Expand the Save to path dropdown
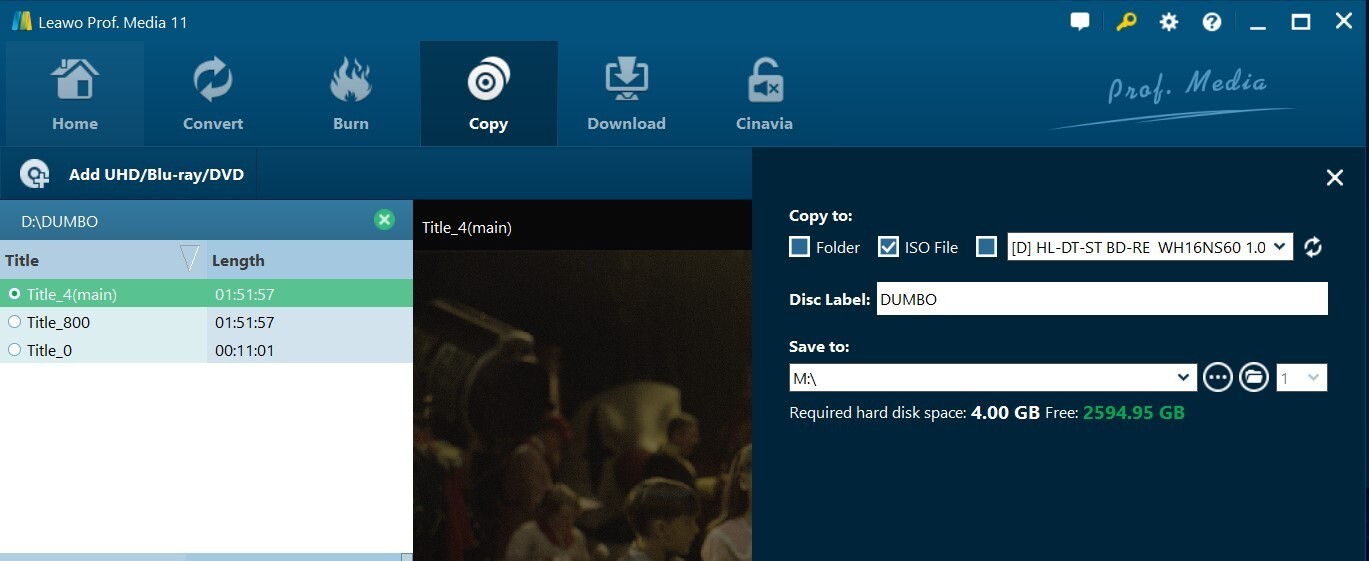The width and height of the screenshot is (1369, 561). pyautogui.click(x=1185, y=378)
